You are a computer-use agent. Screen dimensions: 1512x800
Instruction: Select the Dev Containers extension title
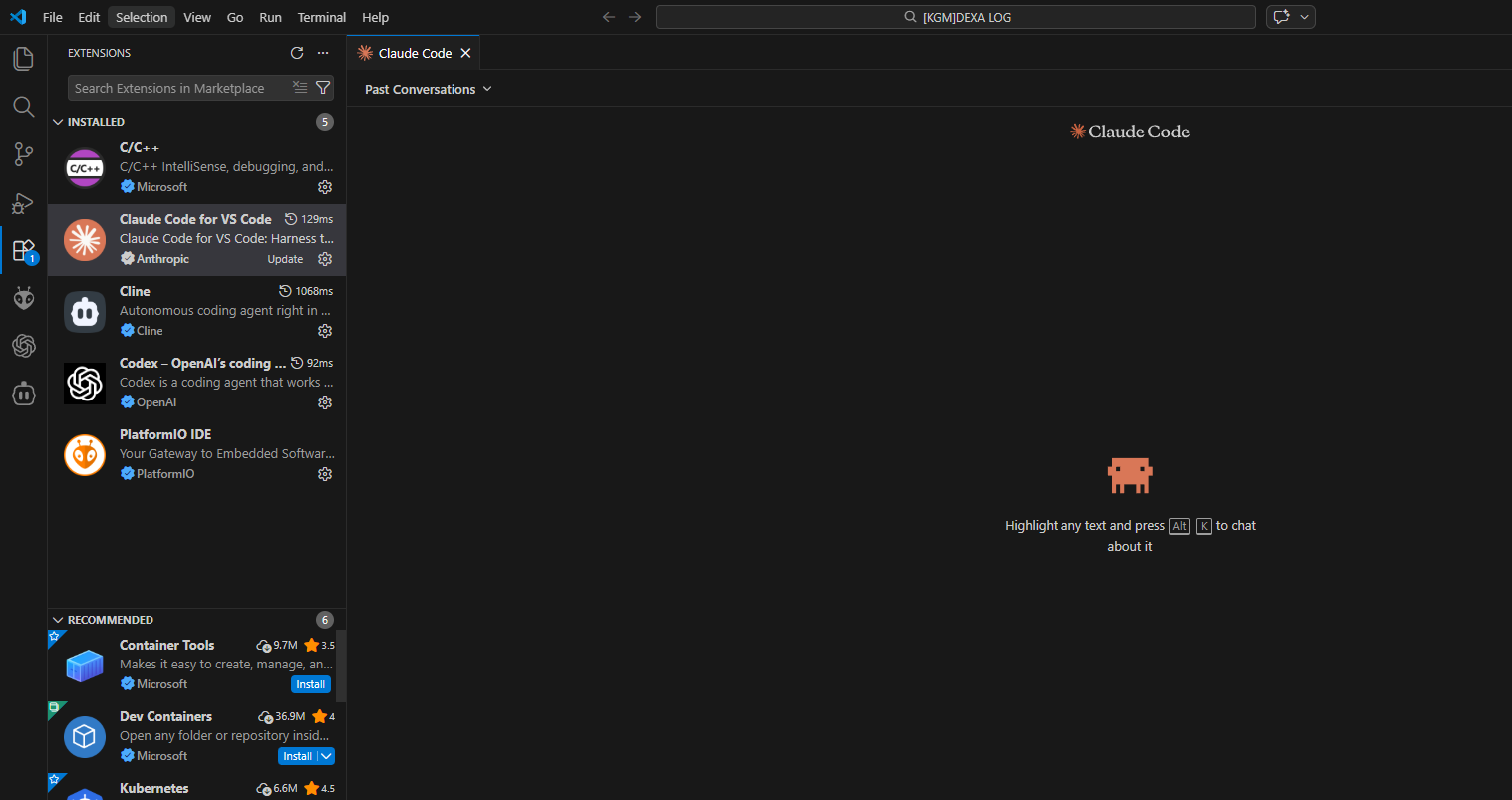(x=165, y=716)
